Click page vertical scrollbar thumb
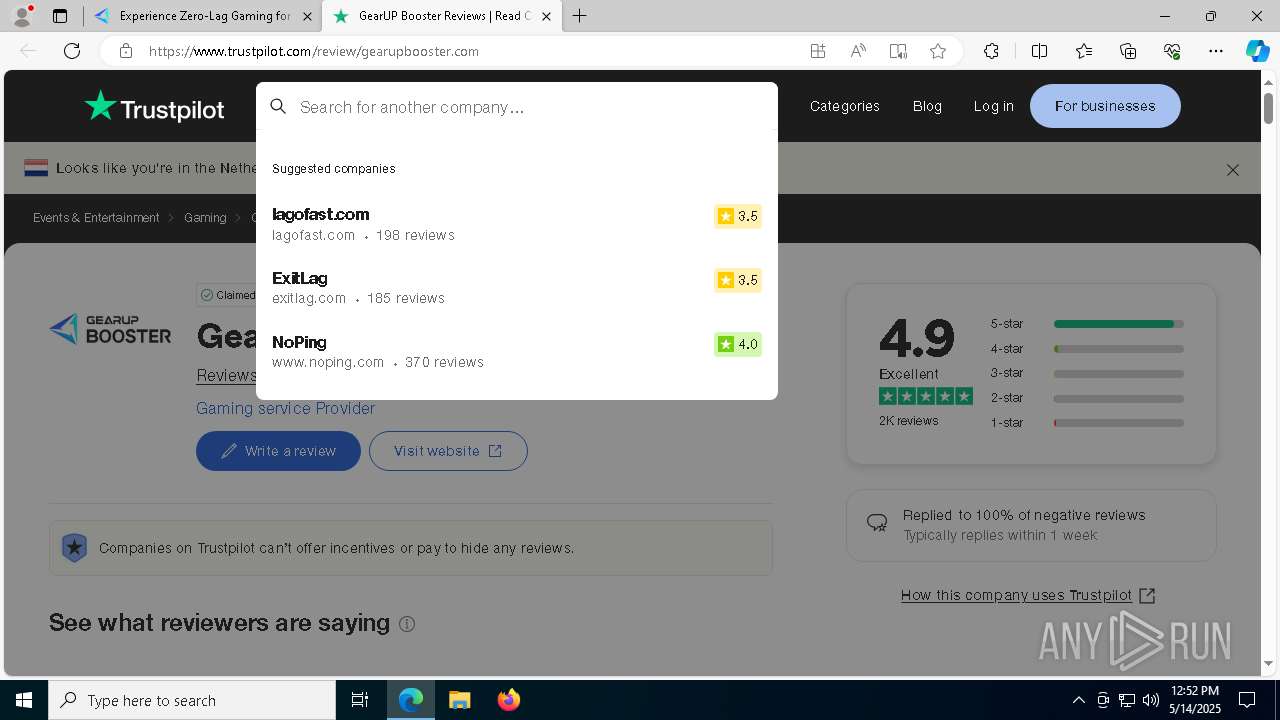The image size is (1280, 720). tap(1268, 107)
